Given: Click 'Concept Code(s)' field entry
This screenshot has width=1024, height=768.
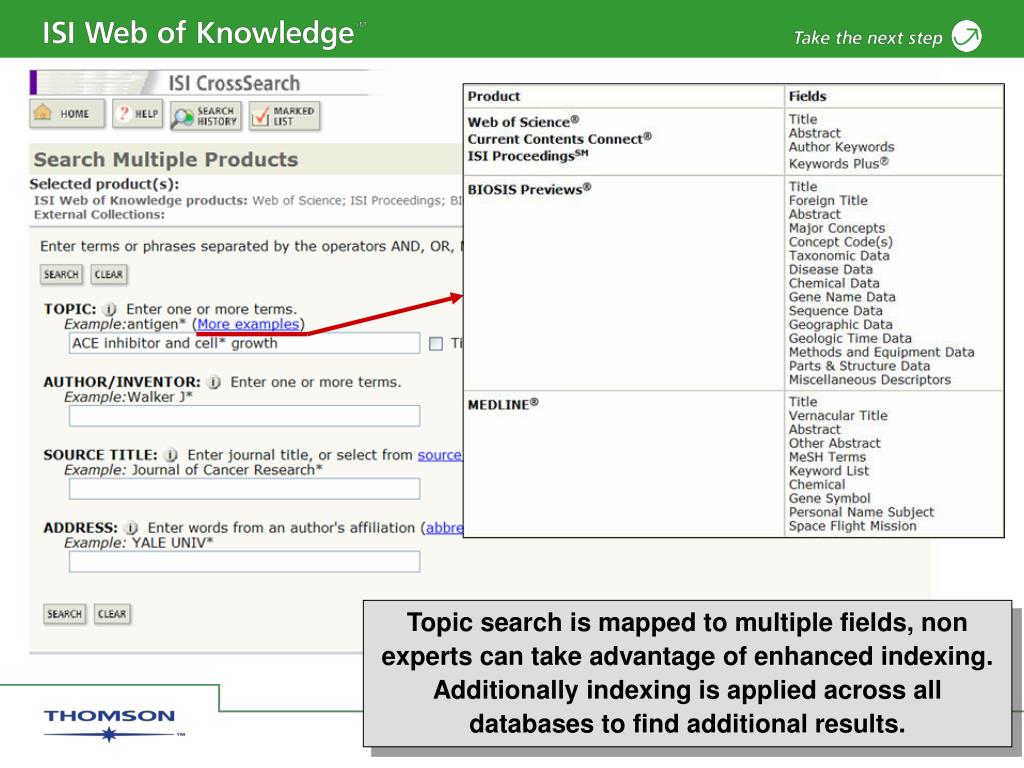Looking at the screenshot, I should pos(840,242).
